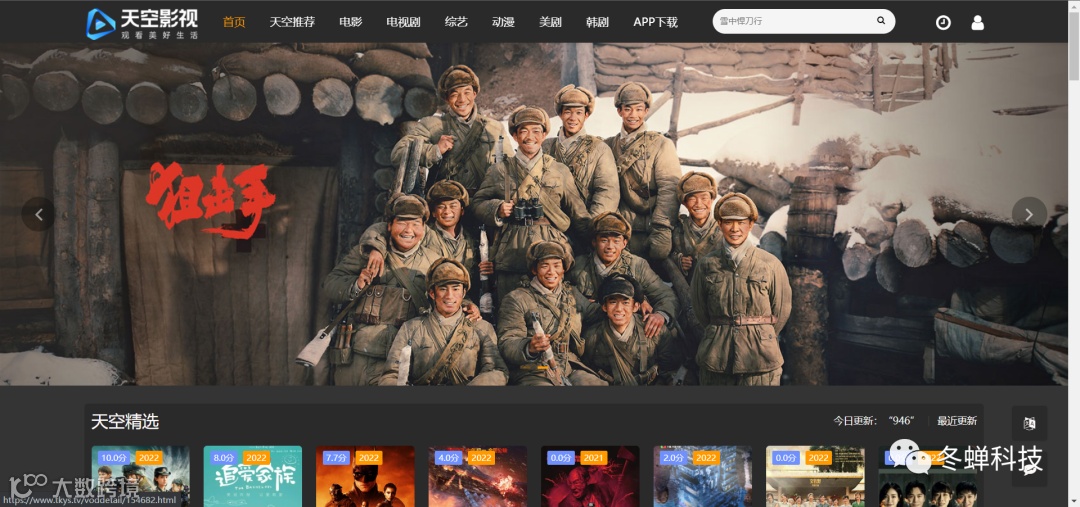Click the 10.0分 score badge
This screenshot has height=507, width=1080.
[x=113, y=457]
